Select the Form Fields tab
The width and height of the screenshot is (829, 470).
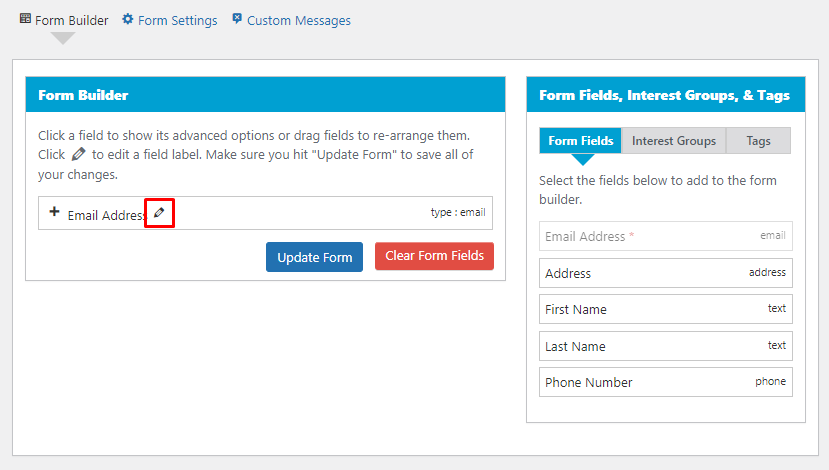pos(581,141)
